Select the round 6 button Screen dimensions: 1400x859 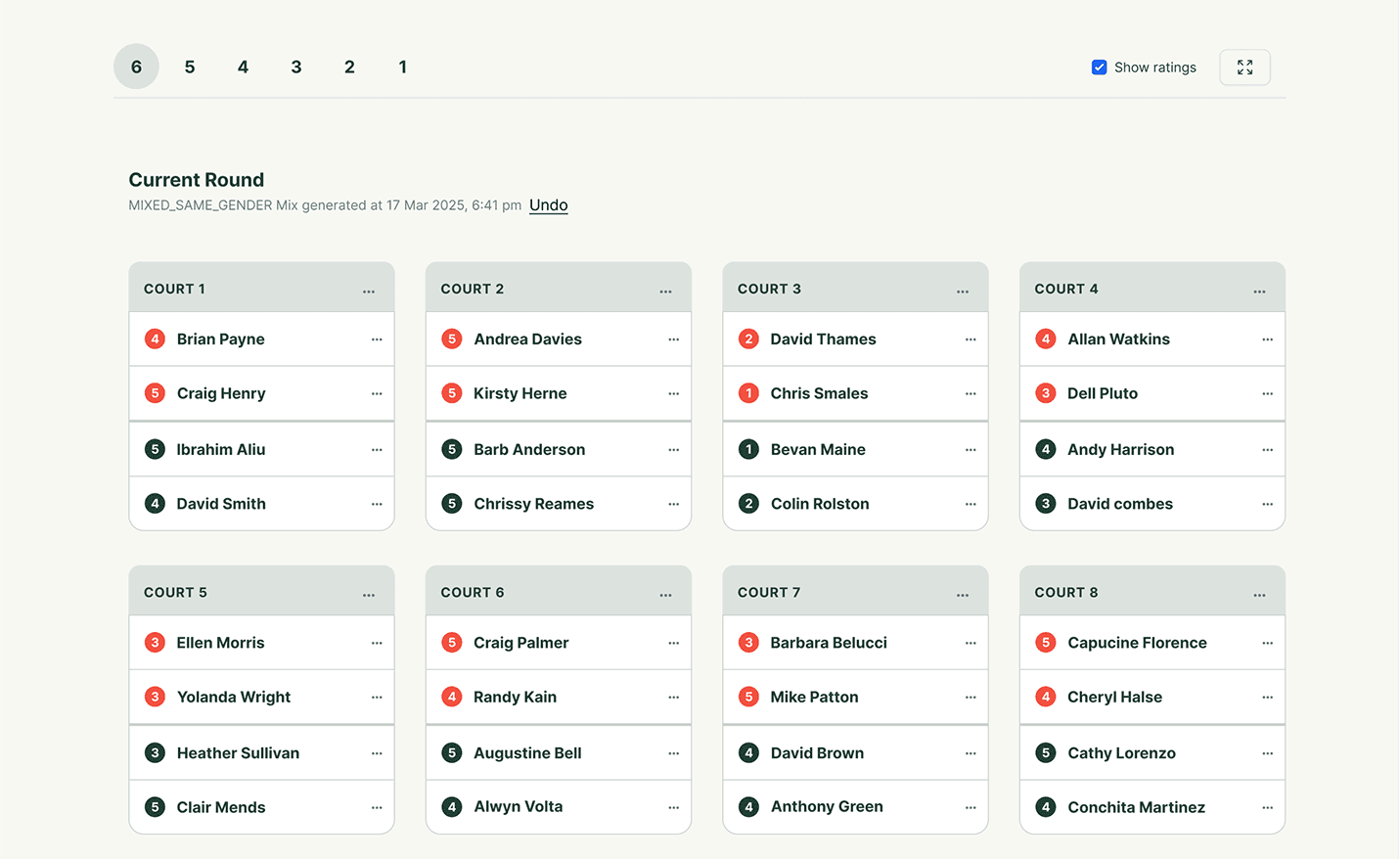(x=136, y=67)
